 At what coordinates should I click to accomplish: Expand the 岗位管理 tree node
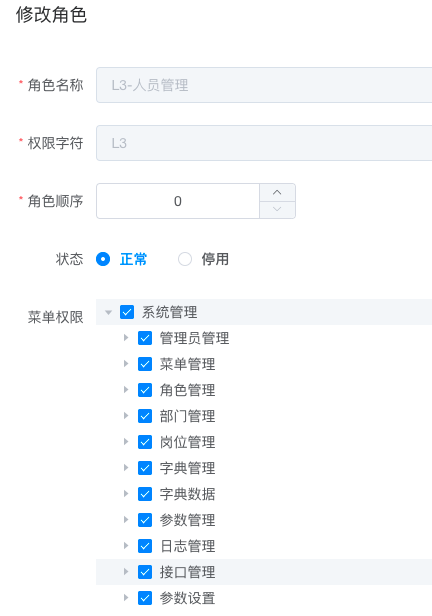coord(126,442)
